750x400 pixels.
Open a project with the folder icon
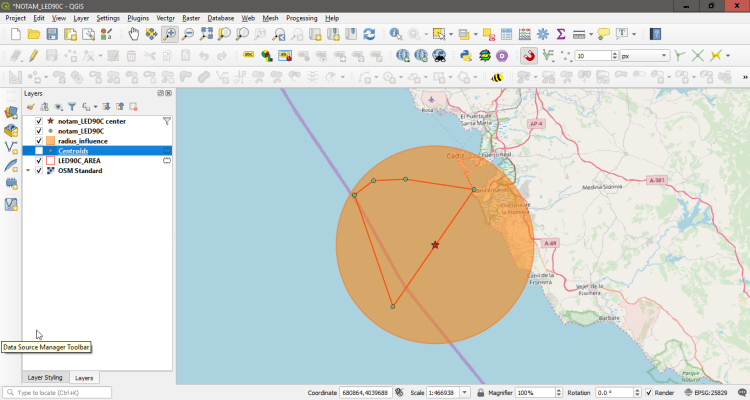[33, 34]
